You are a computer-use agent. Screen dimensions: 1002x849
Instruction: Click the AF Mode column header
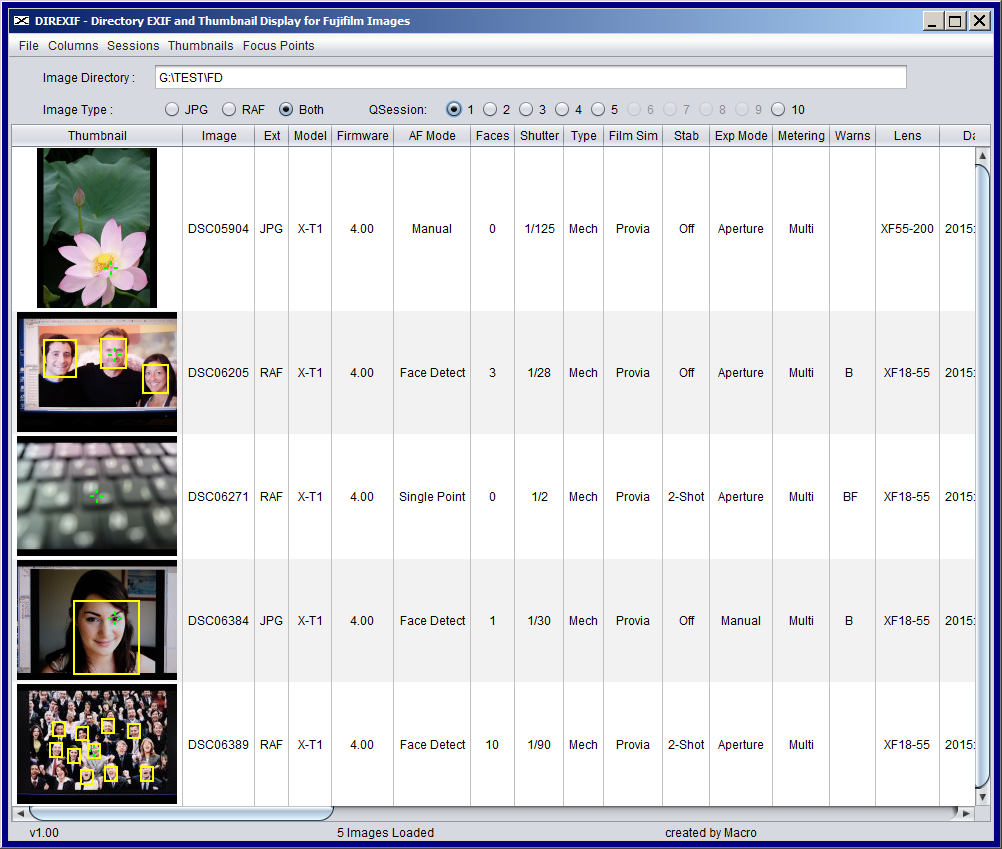tap(432, 136)
